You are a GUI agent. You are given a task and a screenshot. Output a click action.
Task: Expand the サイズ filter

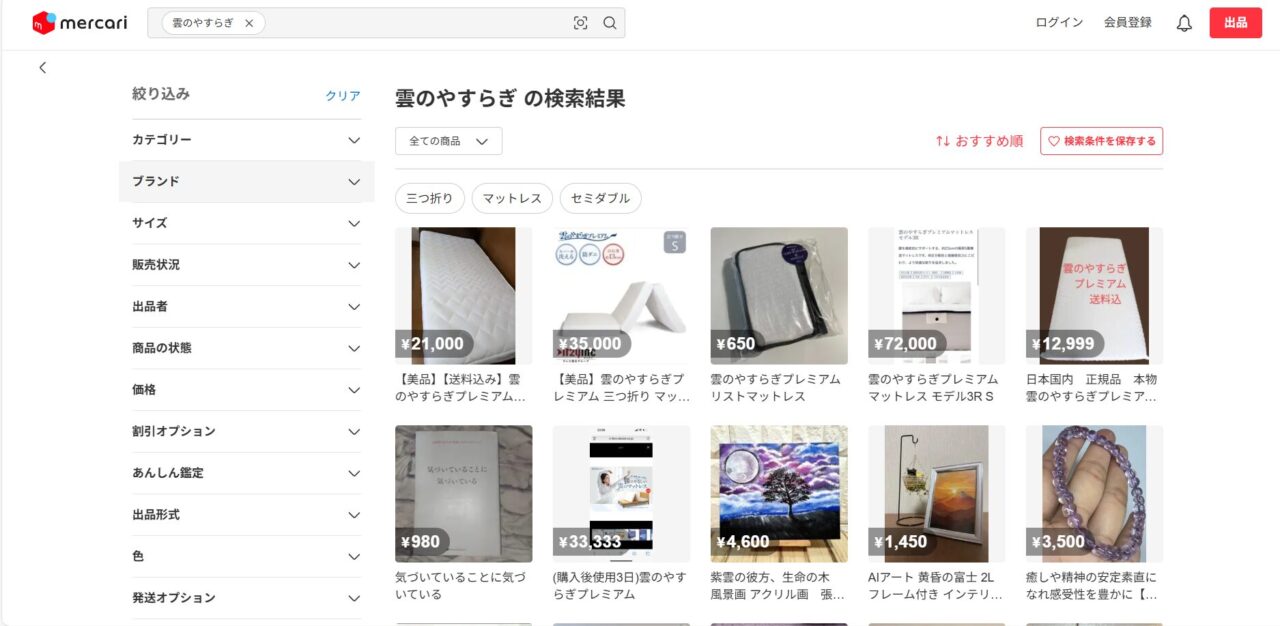[246, 223]
